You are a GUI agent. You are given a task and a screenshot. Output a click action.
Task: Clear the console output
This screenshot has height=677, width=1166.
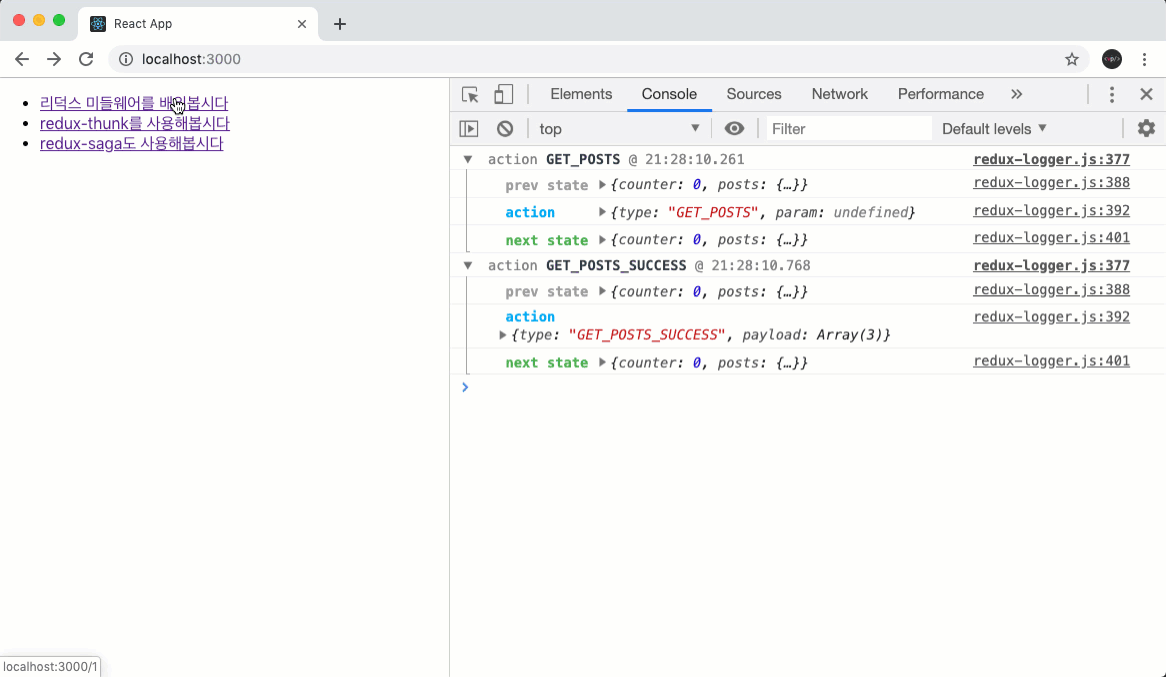[505, 129]
